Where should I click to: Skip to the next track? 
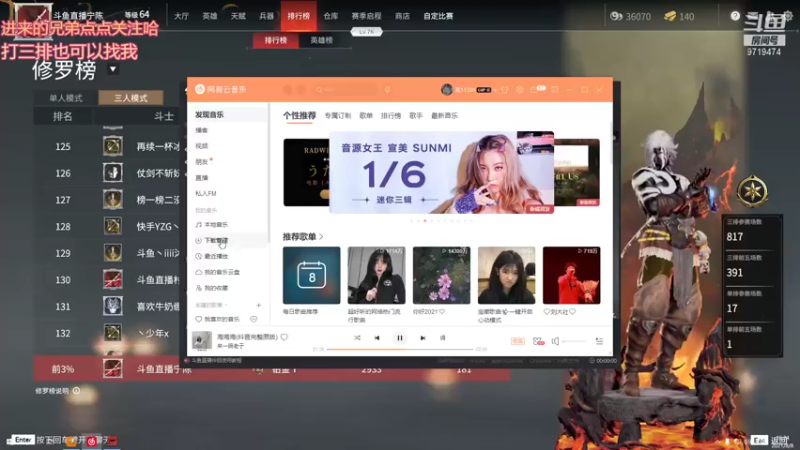[x=422, y=338]
